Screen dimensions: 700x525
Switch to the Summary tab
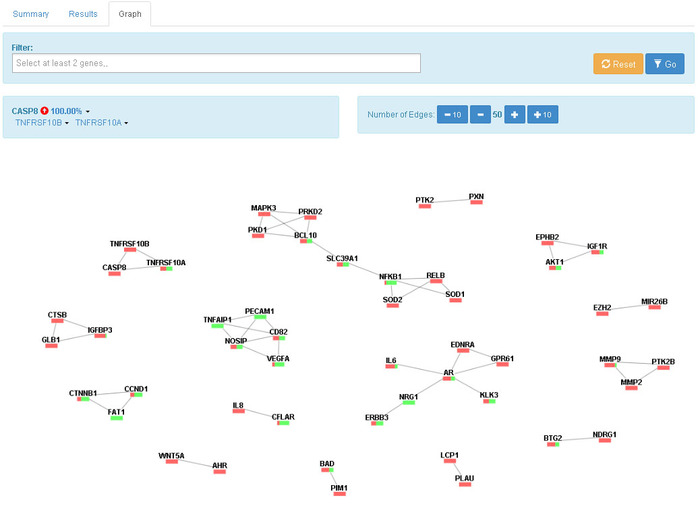pos(30,15)
